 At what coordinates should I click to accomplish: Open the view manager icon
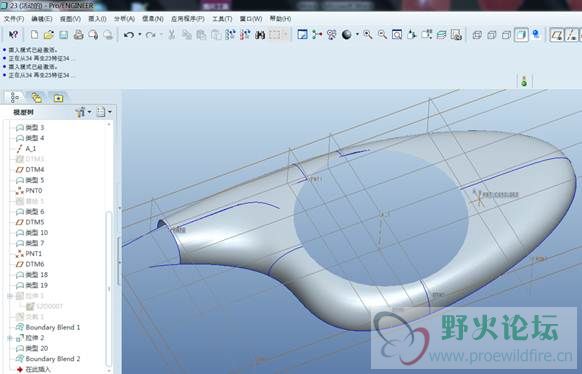456,35
